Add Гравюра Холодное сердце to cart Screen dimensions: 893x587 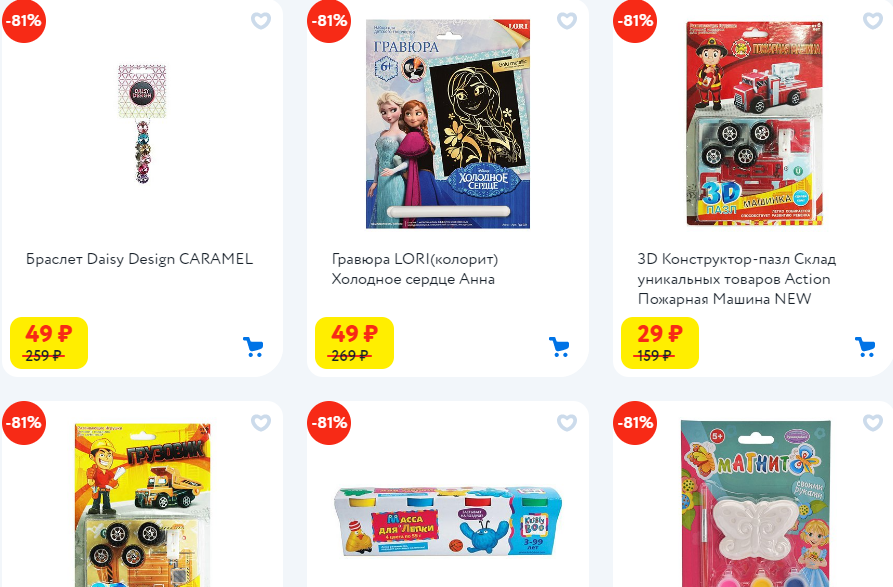point(559,347)
